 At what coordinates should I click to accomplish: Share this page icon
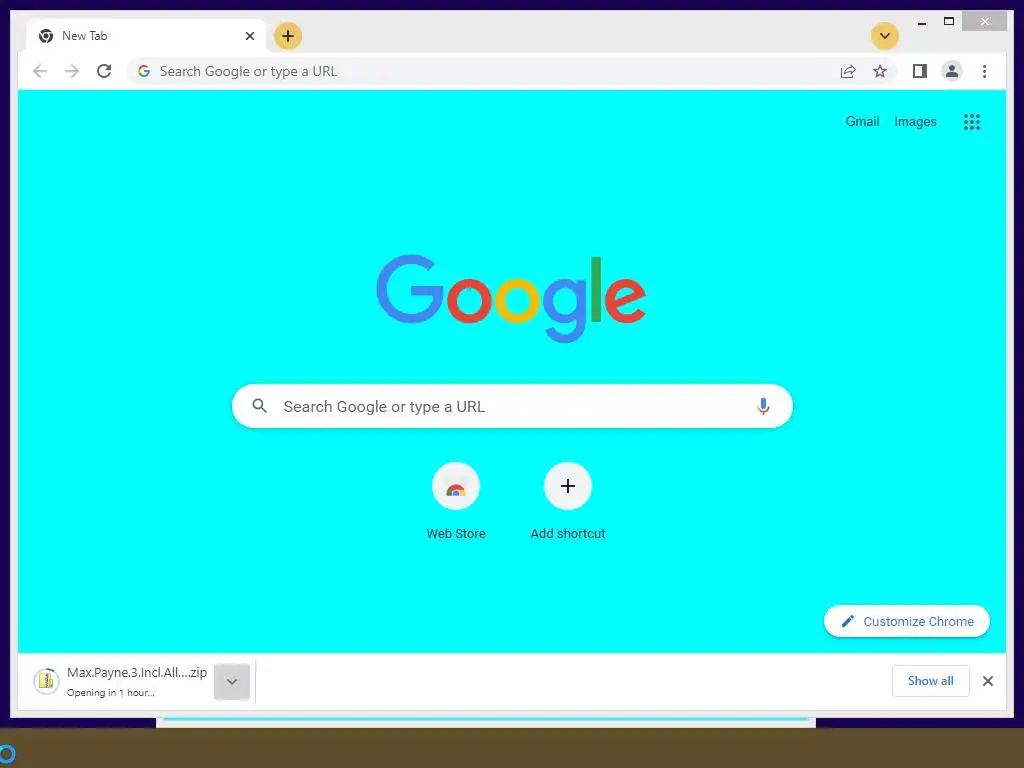tap(848, 71)
